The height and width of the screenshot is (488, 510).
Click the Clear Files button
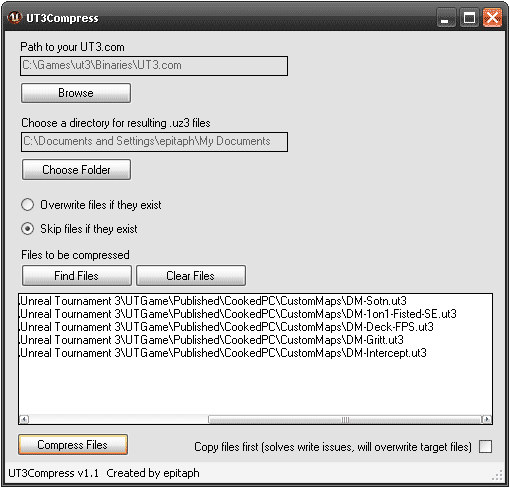[x=191, y=276]
